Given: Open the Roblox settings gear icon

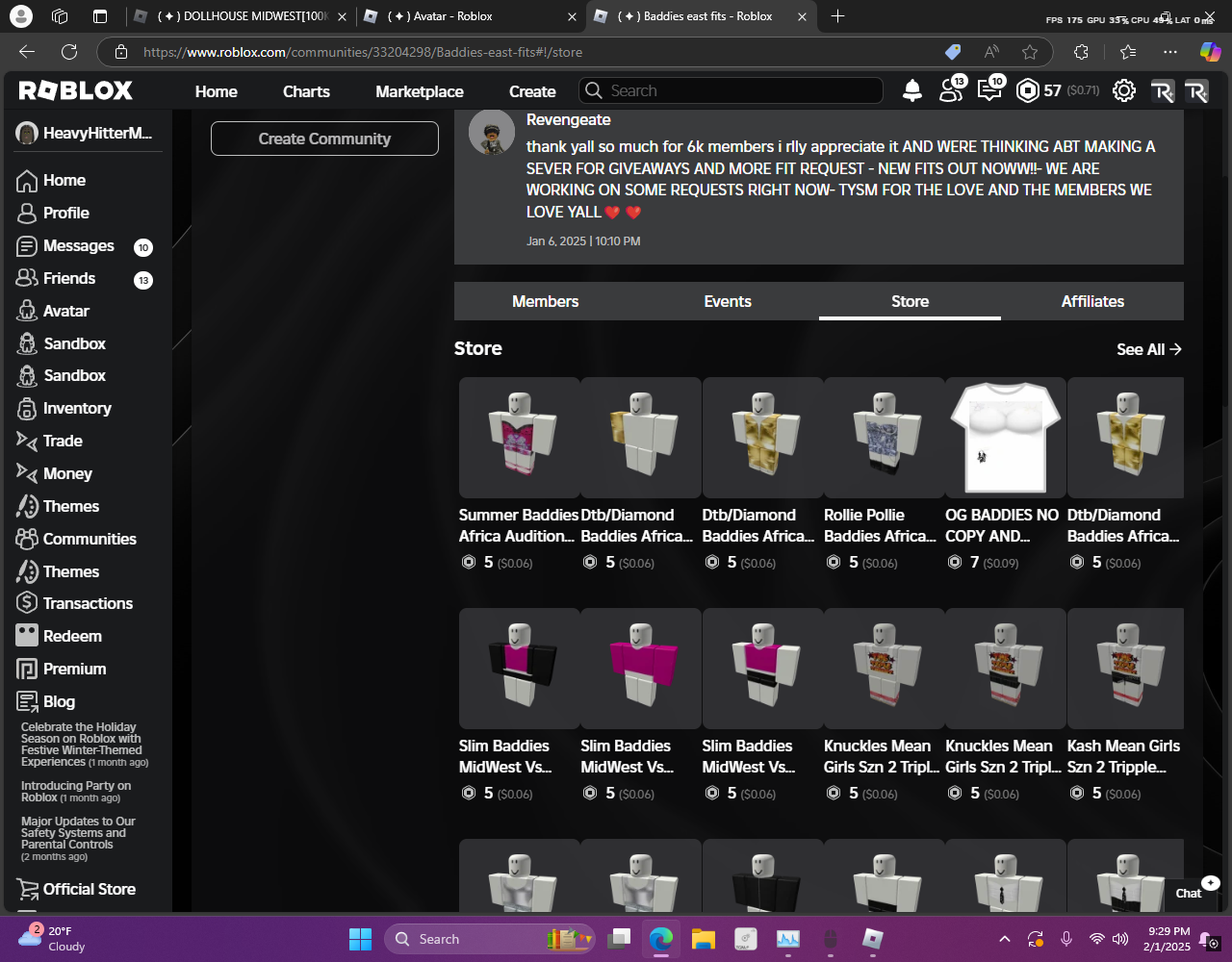Looking at the screenshot, I should click(1123, 90).
